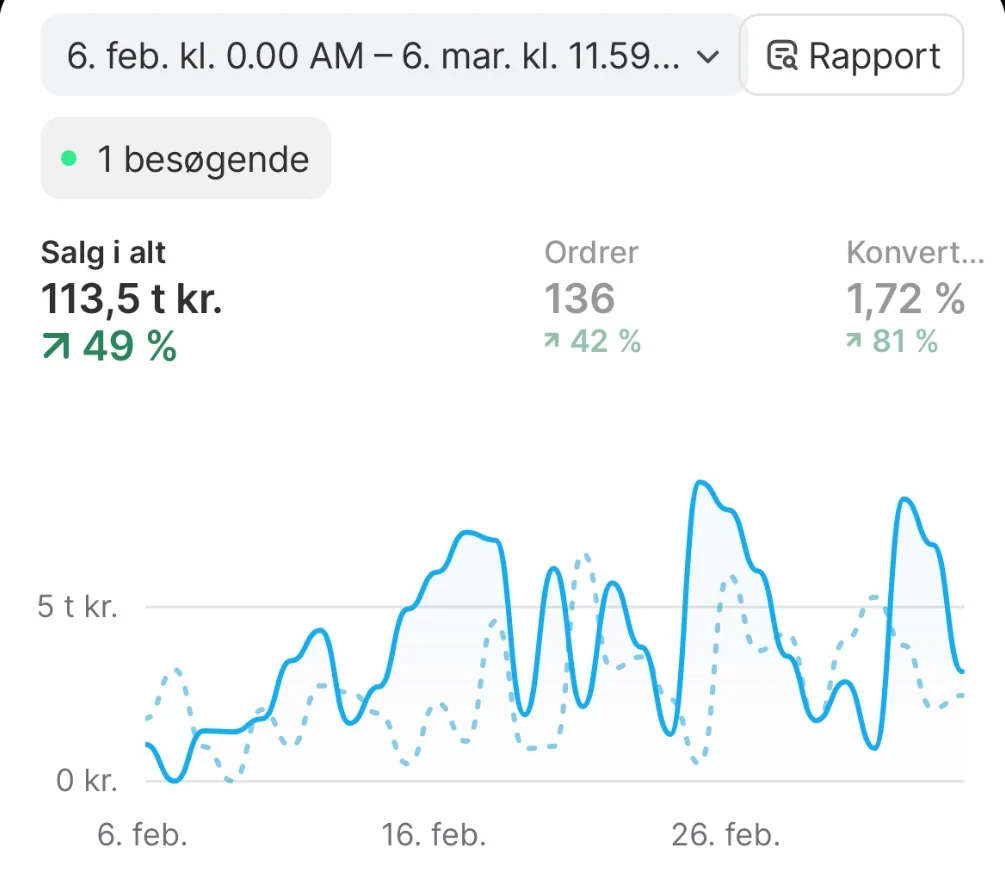Click the 1,72 % conversion rate value
The image size is (1005, 870).
[x=905, y=299]
